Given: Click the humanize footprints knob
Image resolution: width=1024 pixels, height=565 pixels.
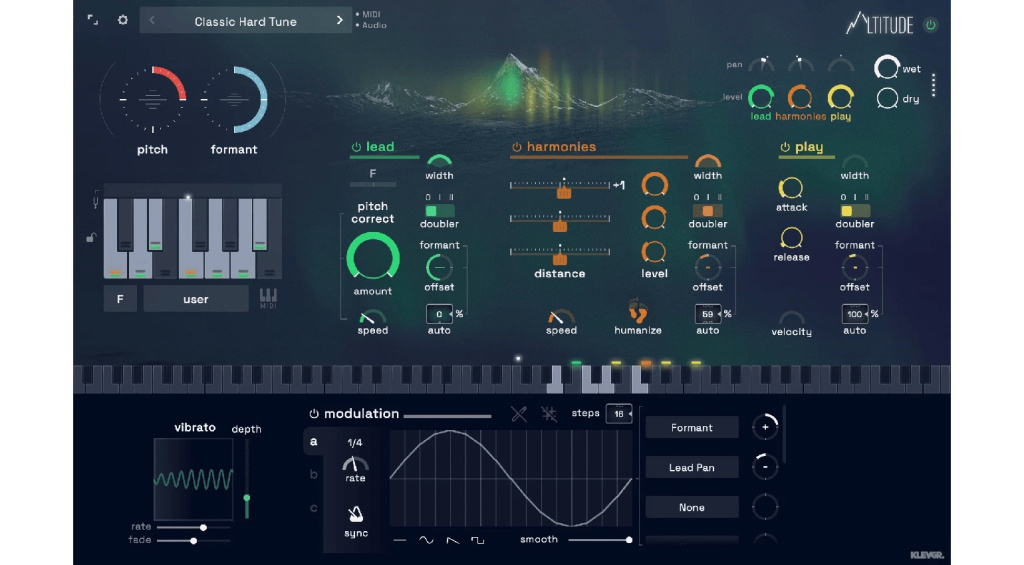Looking at the screenshot, I should [x=637, y=311].
